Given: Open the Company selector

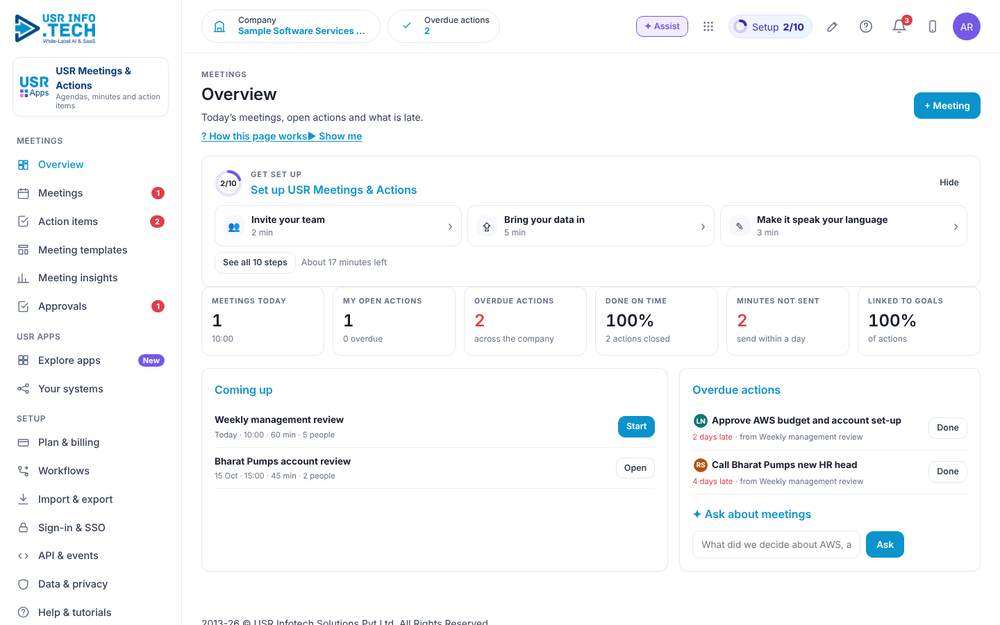Looking at the screenshot, I should 291,26.
